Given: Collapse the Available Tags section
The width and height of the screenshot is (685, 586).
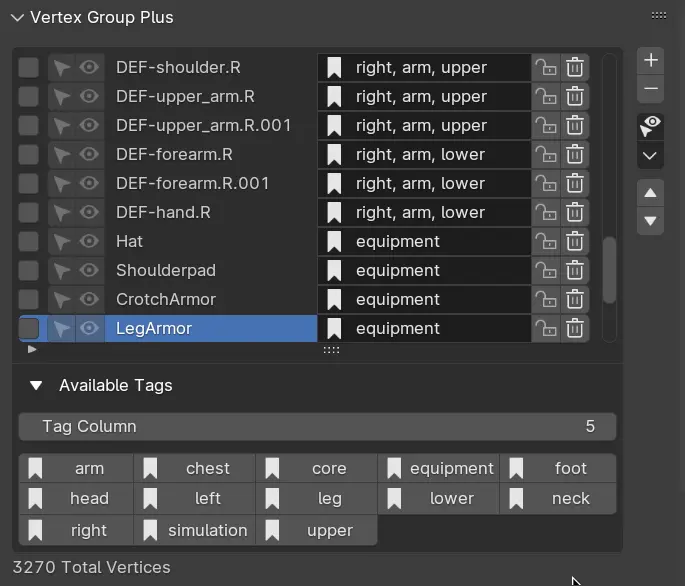Looking at the screenshot, I should tap(37, 386).
